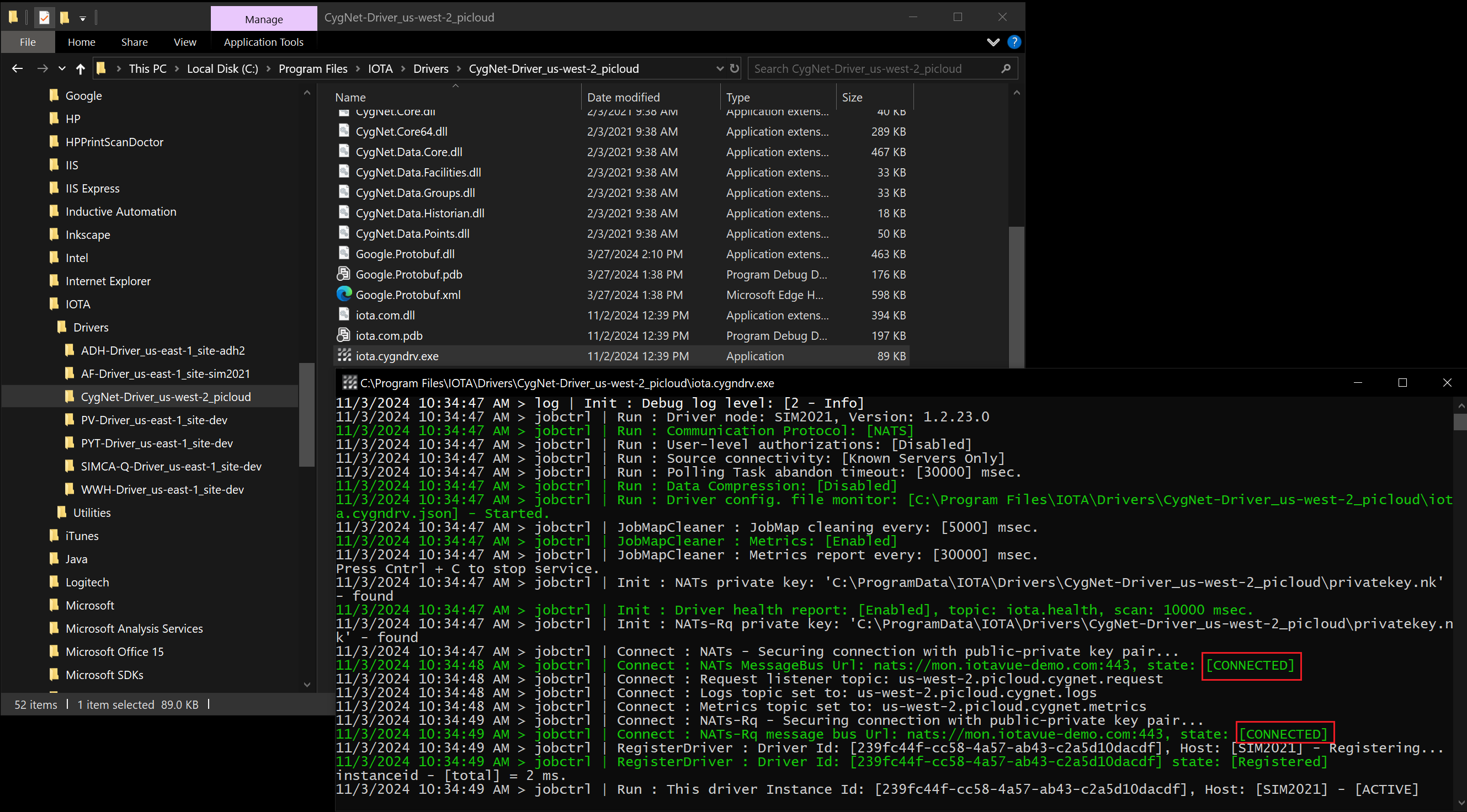Select CygNet.Core64.dll file icon
This screenshot has height=812, width=1467.
[x=343, y=131]
